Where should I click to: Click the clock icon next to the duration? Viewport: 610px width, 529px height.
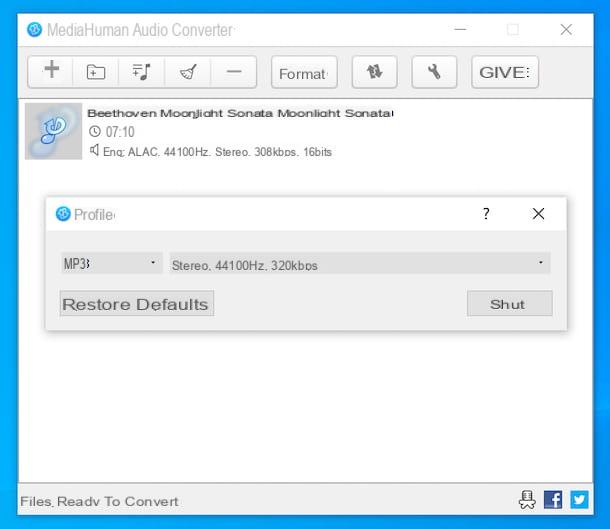tap(95, 131)
